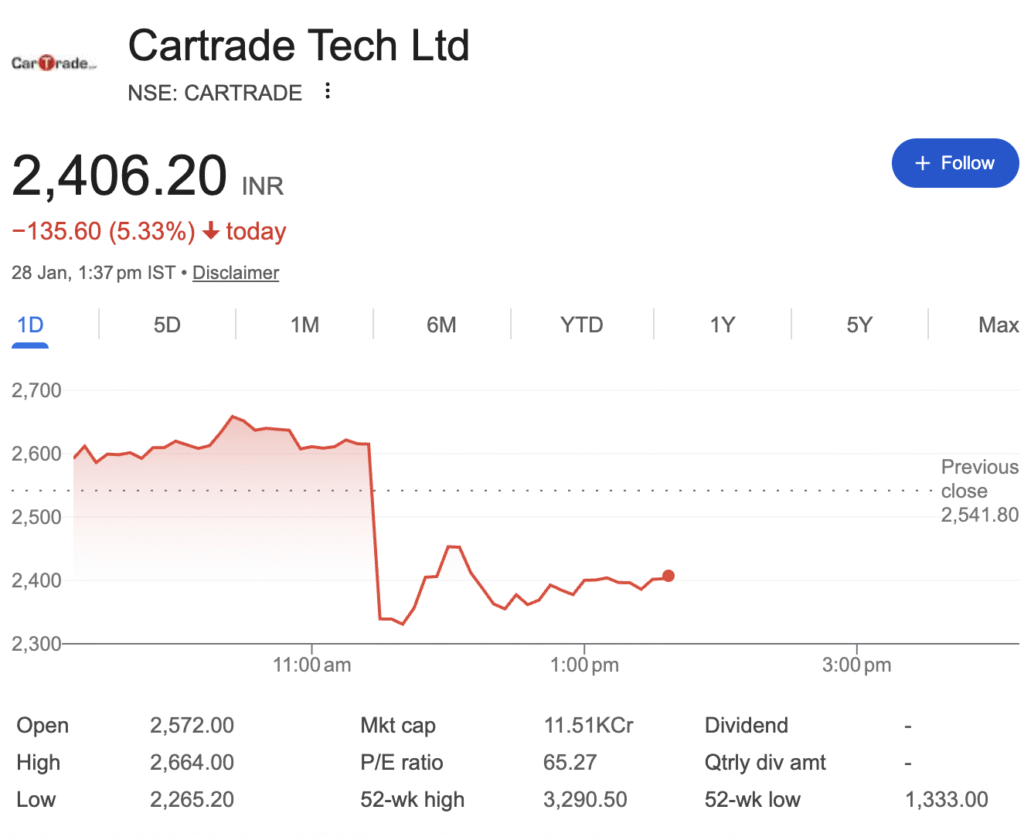This screenshot has height=837, width=1024.
Task: Open the Disclaimer link
Action: pos(235,272)
